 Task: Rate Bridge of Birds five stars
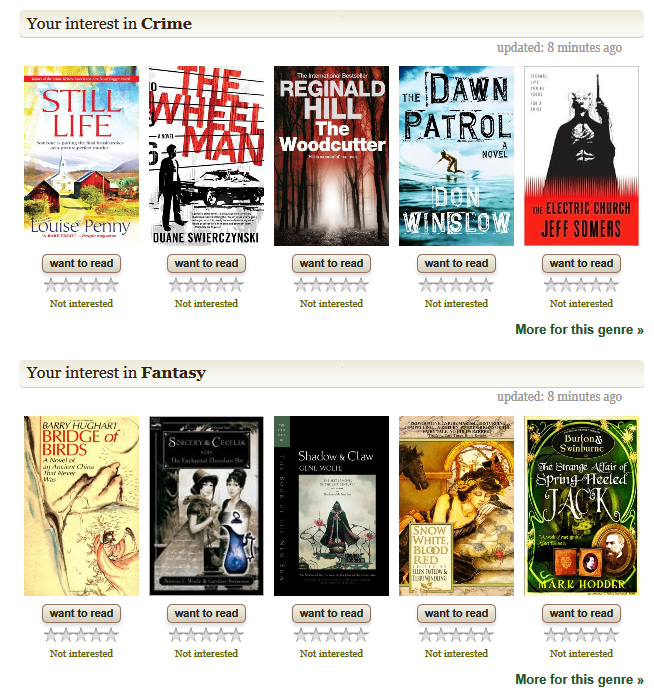point(111,635)
